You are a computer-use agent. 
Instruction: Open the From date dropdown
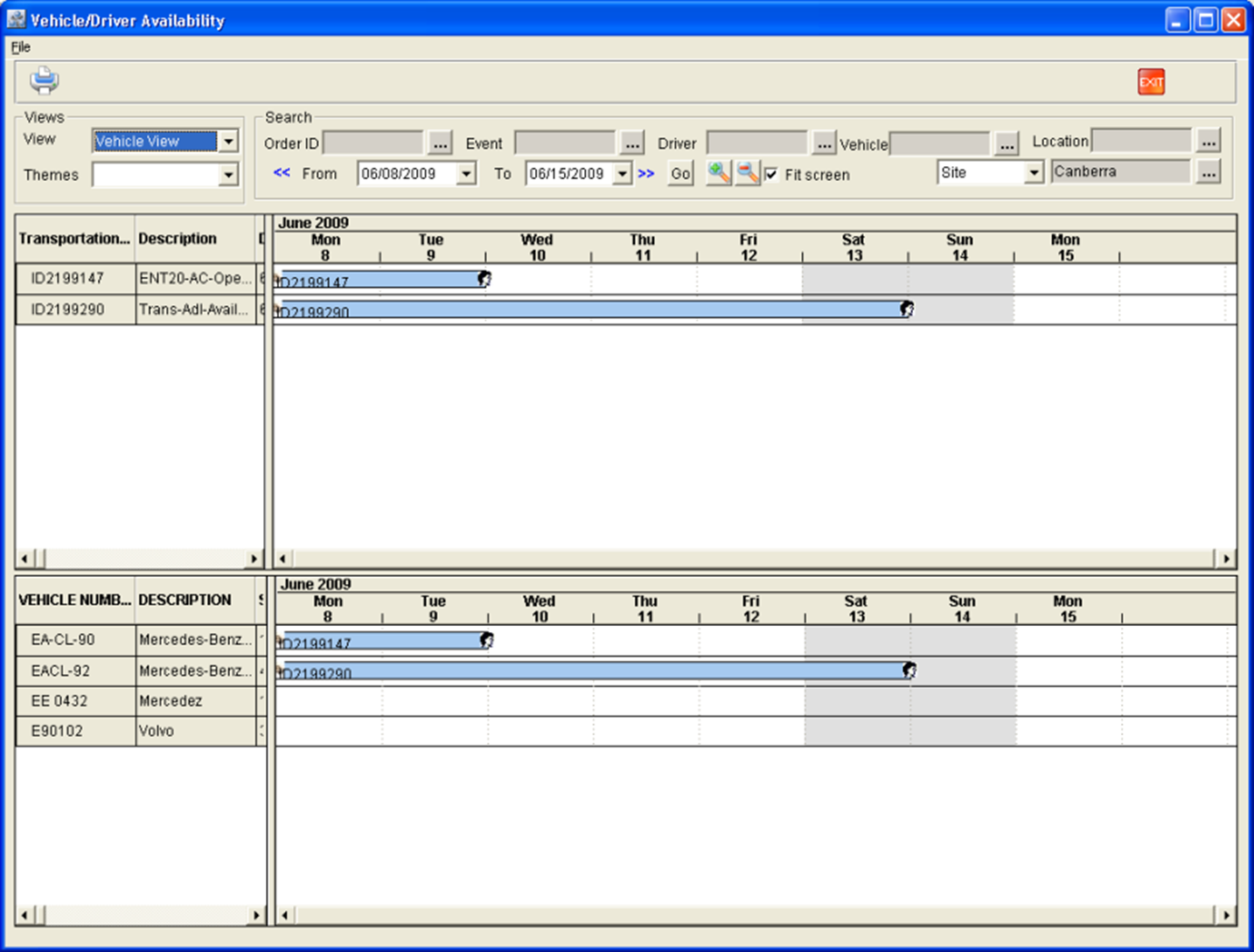[466, 173]
